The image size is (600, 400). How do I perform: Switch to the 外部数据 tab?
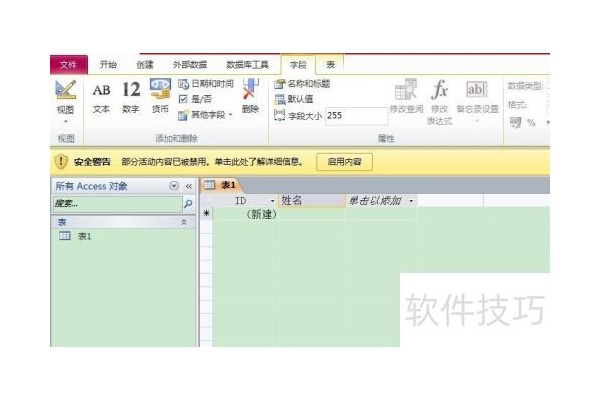(190, 65)
